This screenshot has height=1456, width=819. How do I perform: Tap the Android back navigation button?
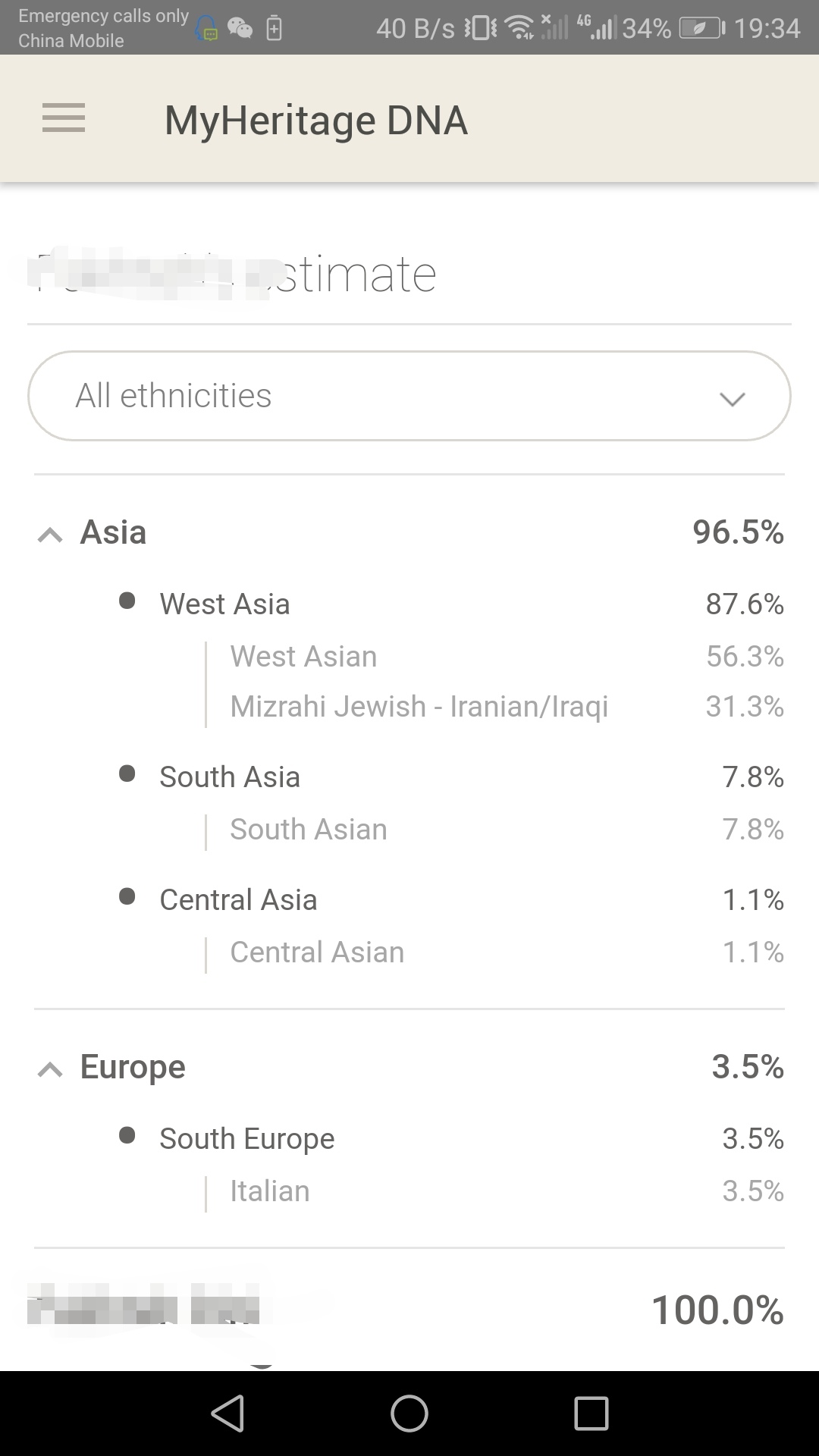click(228, 1414)
